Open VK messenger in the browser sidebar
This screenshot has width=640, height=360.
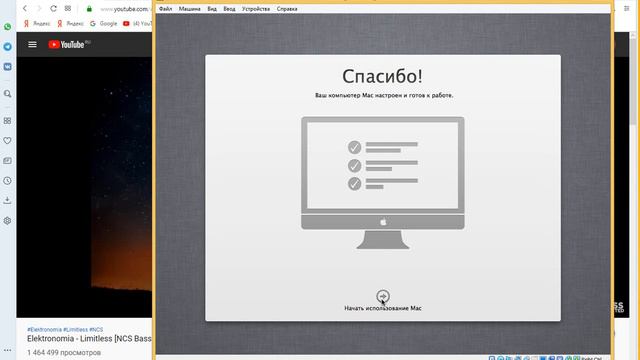[x=7, y=67]
